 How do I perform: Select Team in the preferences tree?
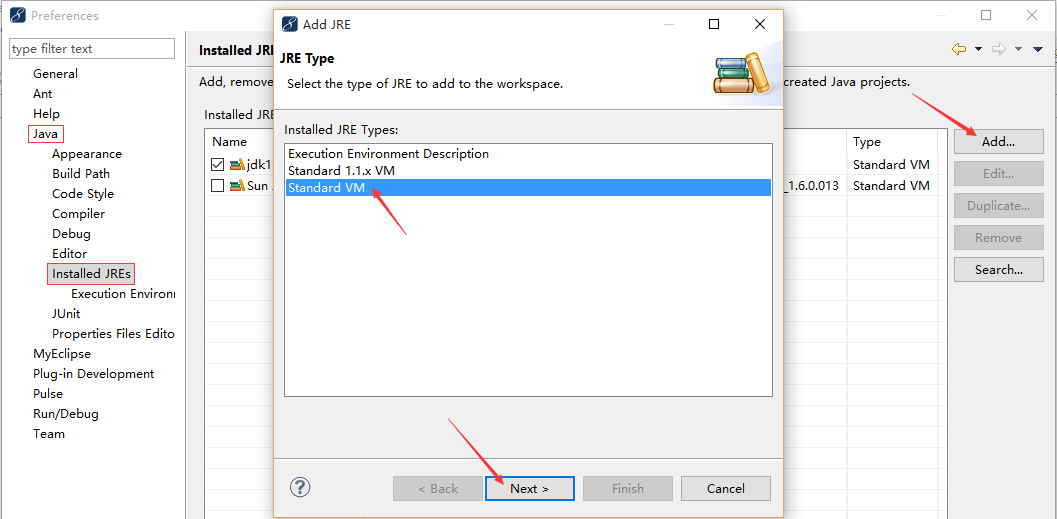49,433
